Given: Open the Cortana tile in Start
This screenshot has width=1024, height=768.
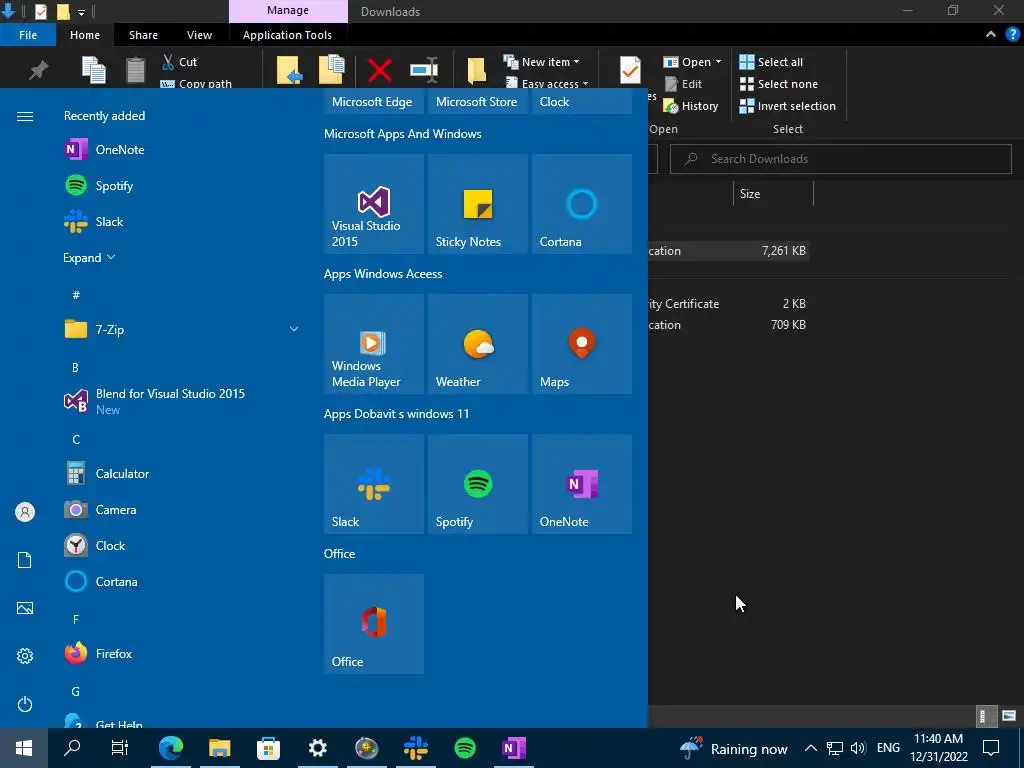Looking at the screenshot, I should (x=582, y=204).
